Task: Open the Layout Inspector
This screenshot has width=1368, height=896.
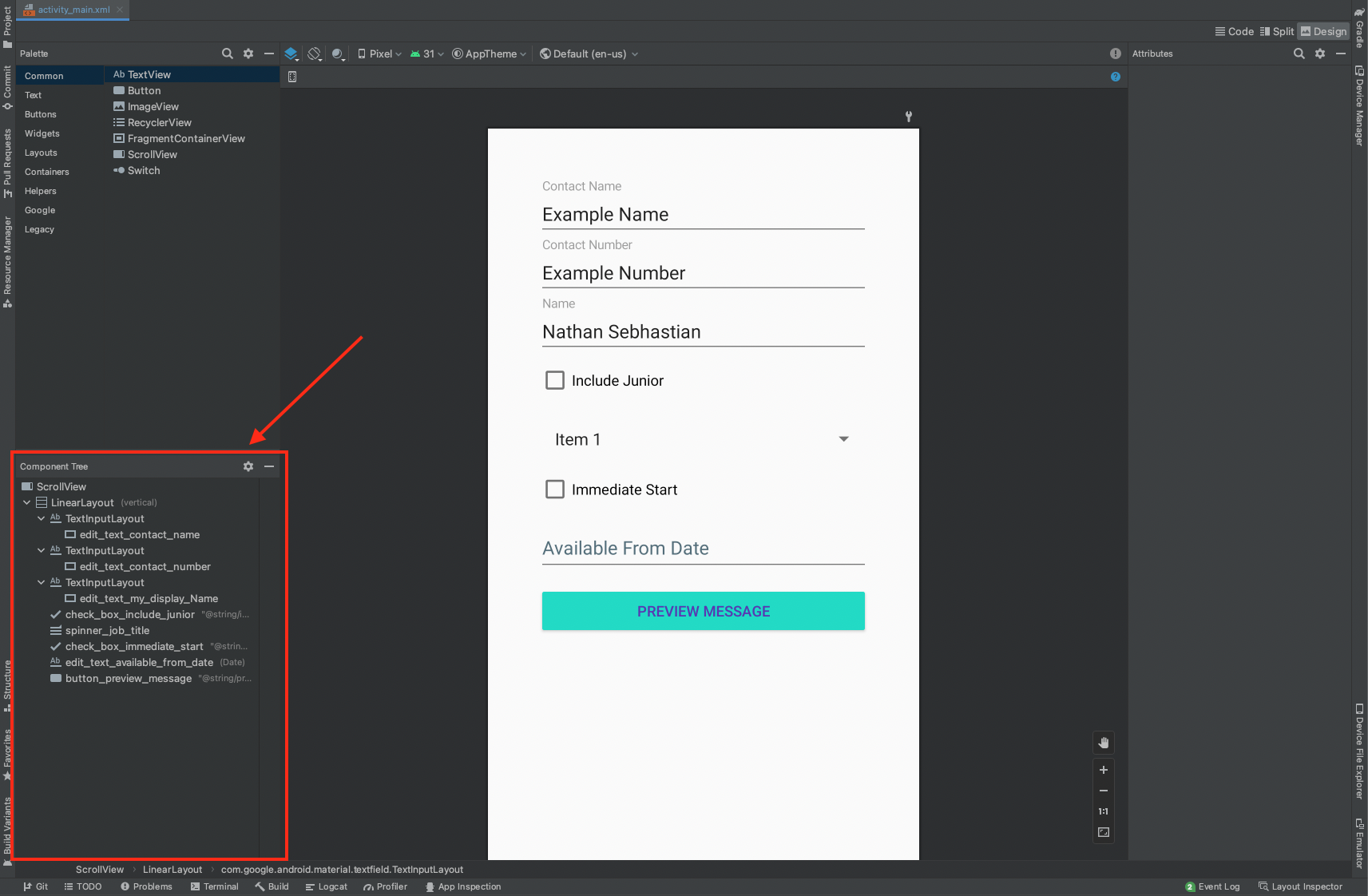Action: [x=1300, y=886]
